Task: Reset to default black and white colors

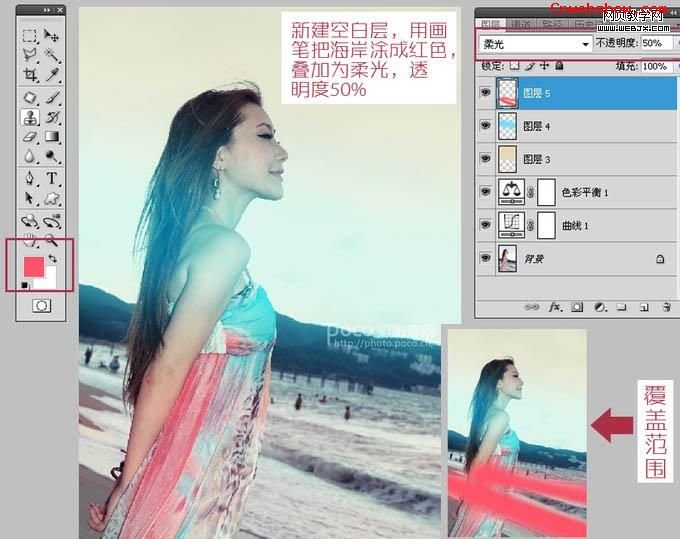Action: 25,285
